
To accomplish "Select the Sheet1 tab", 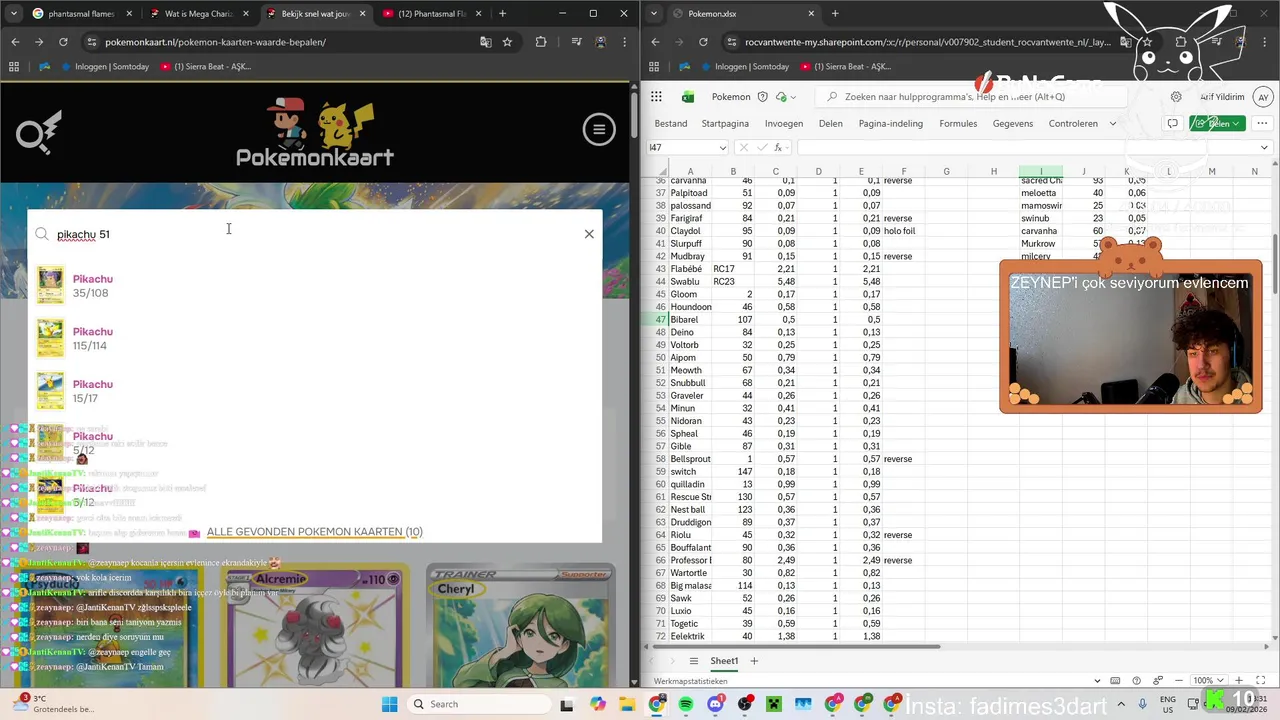I will [724, 661].
